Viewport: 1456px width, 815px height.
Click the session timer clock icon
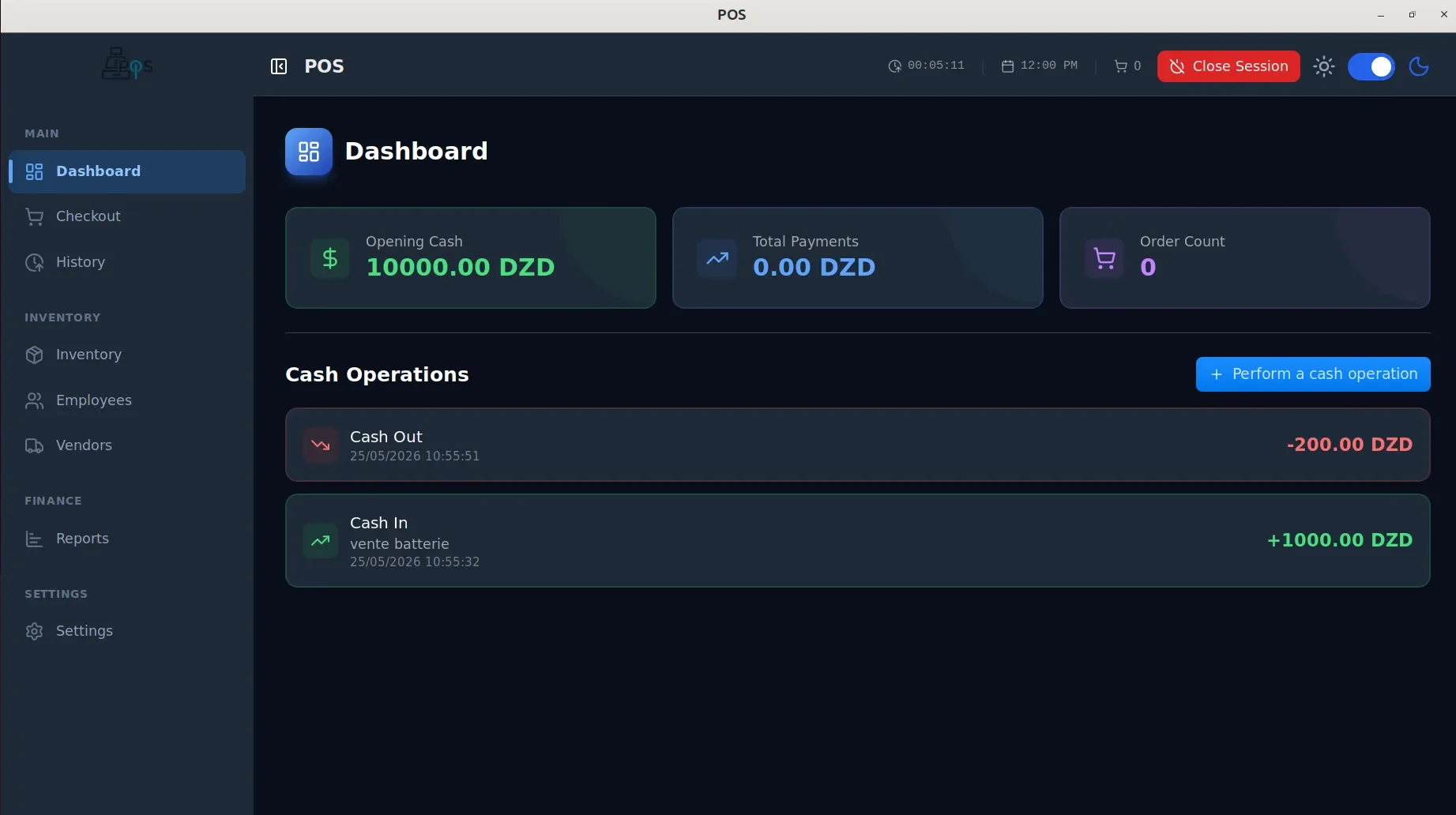pos(894,66)
